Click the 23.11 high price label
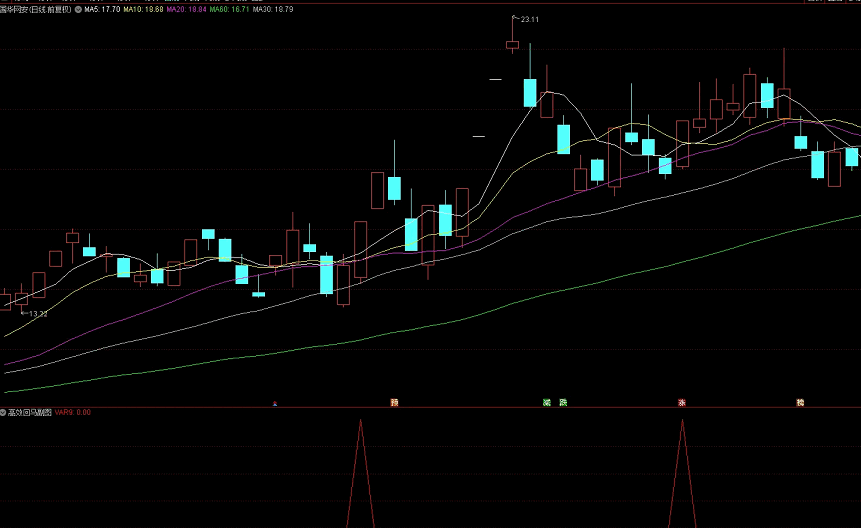861x528 pixels. coord(529,20)
